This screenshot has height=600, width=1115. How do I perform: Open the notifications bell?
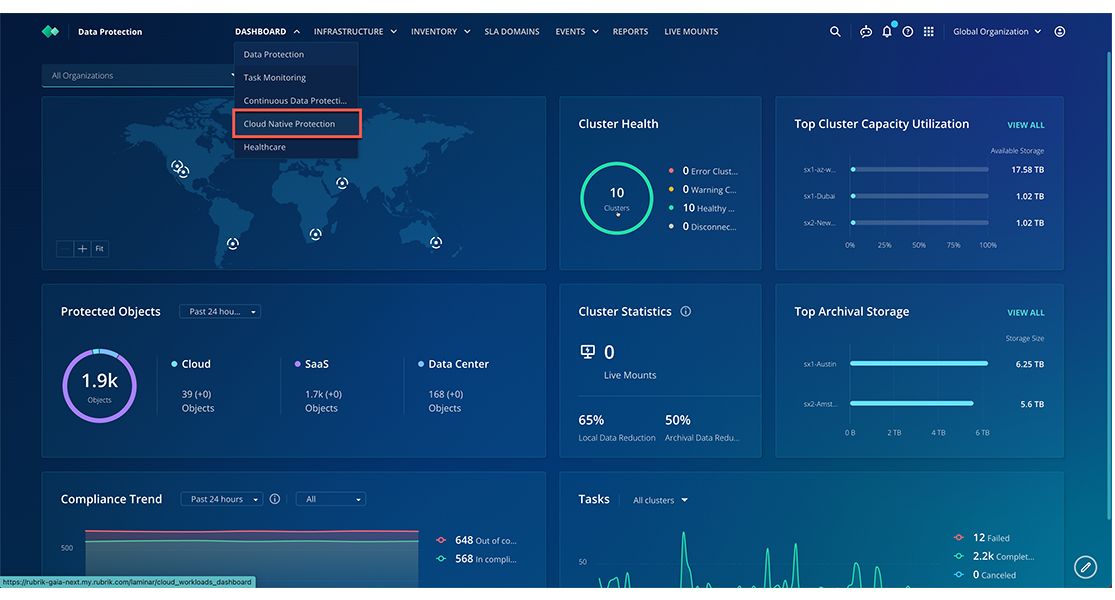[x=887, y=31]
